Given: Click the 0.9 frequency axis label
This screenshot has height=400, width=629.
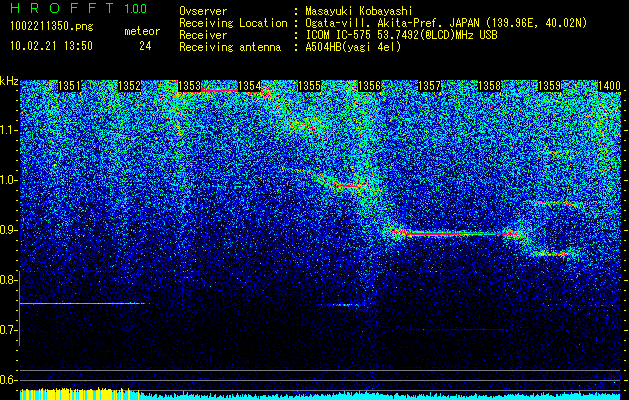Looking at the screenshot, I should (x=8, y=230).
